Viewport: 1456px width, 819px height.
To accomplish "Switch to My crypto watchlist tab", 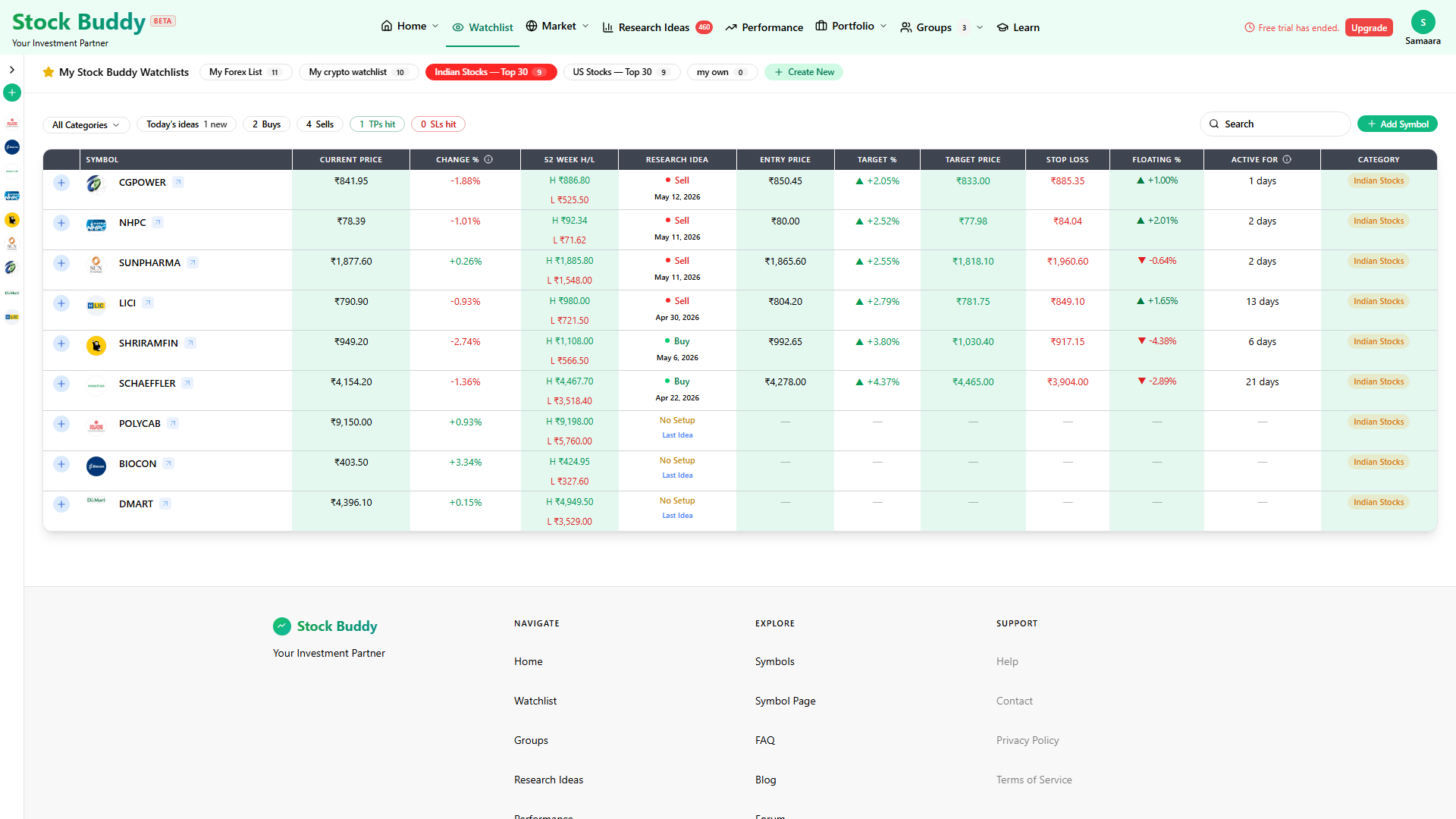I will 358,72.
